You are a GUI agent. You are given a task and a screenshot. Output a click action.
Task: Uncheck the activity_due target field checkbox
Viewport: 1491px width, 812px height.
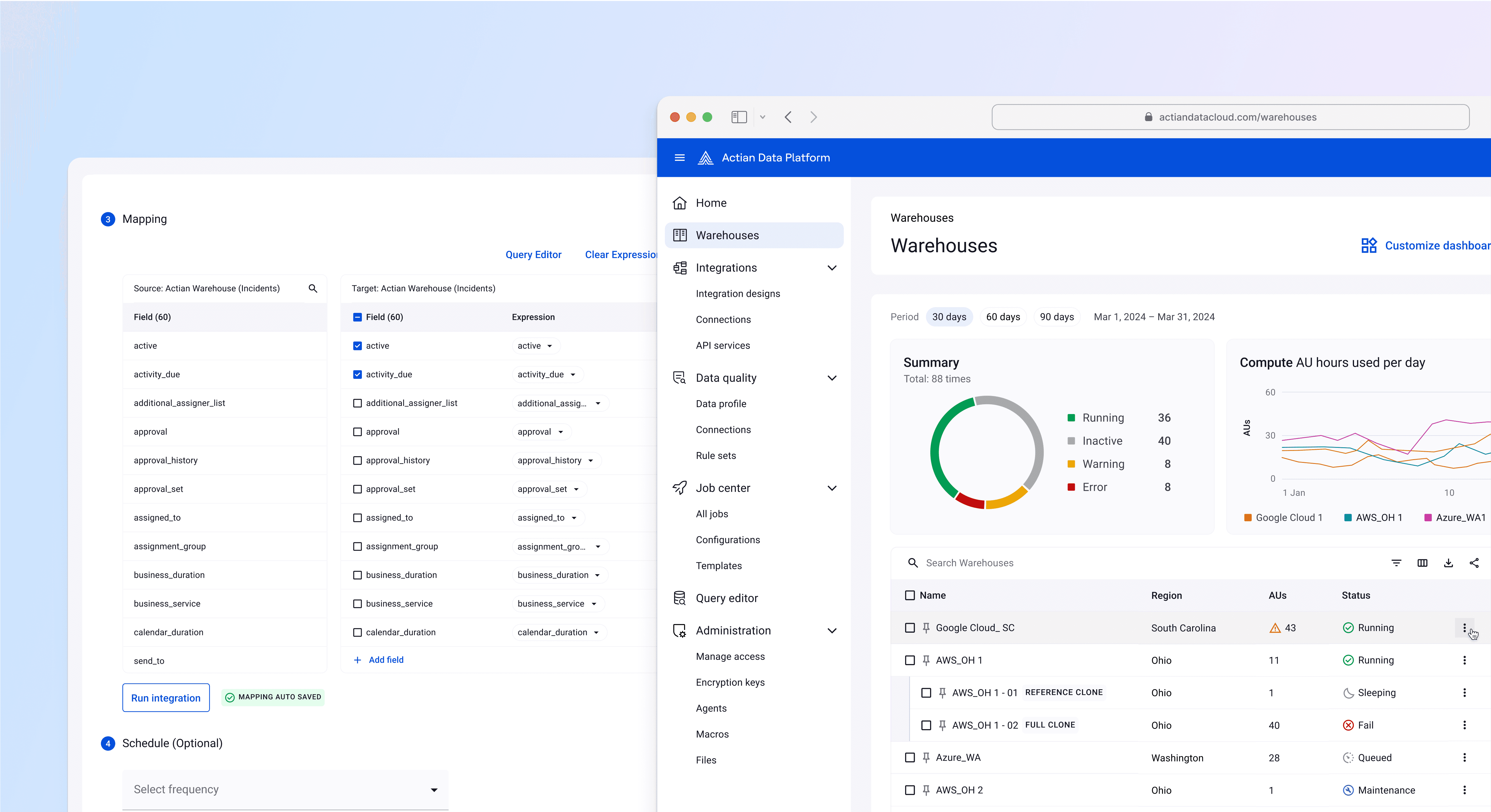tap(357, 374)
